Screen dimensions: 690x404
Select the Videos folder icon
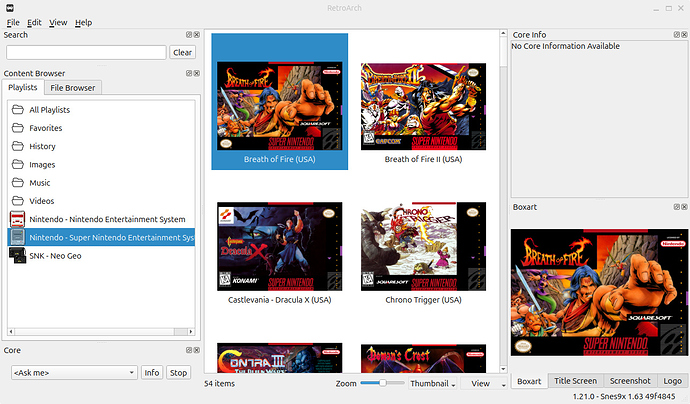tap(18, 201)
